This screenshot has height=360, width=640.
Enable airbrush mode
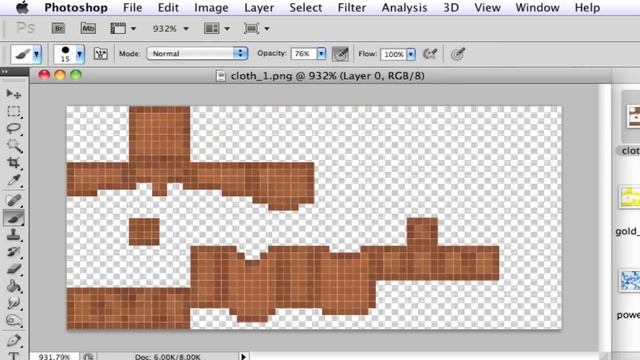click(x=430, y=54)
